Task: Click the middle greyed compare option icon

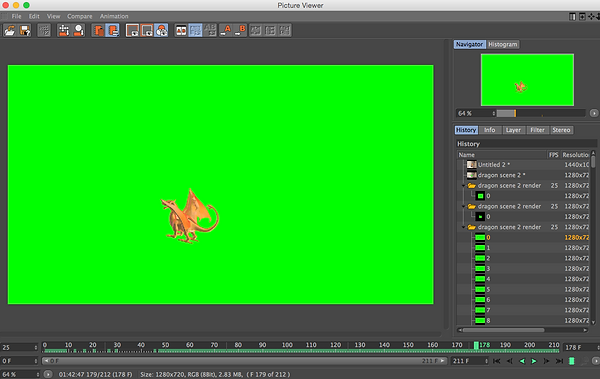Action: pyautogui.click(x=270, y=31)
